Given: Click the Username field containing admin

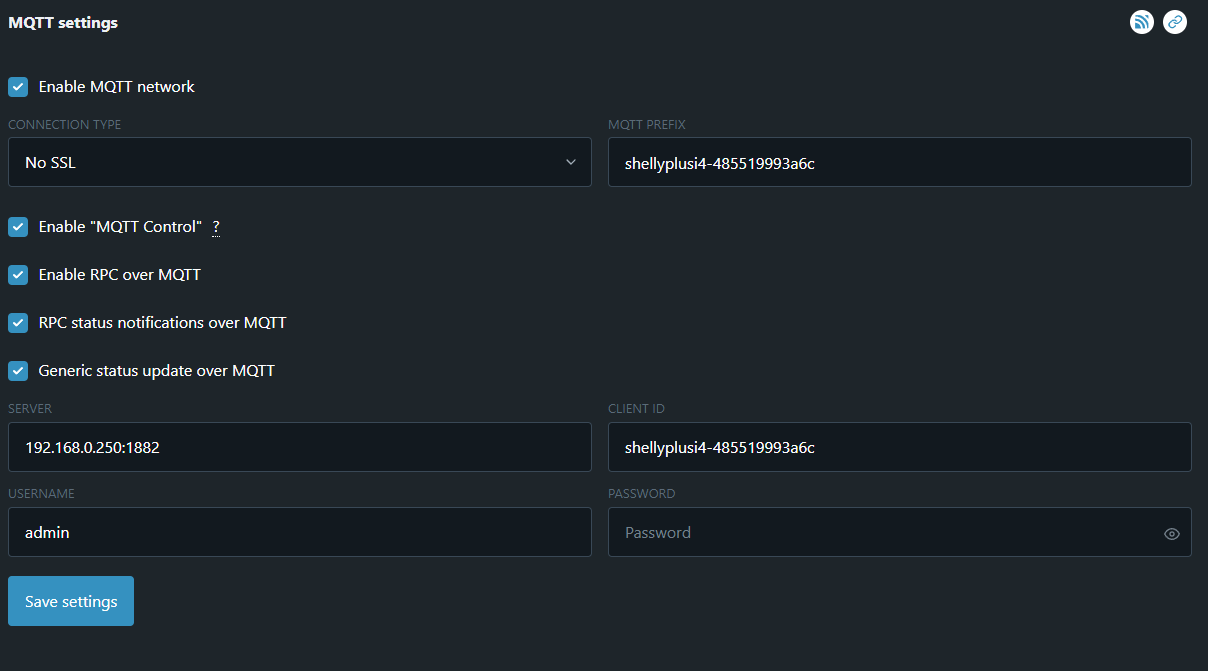Looking at the screenshot, I should [299, 532].
